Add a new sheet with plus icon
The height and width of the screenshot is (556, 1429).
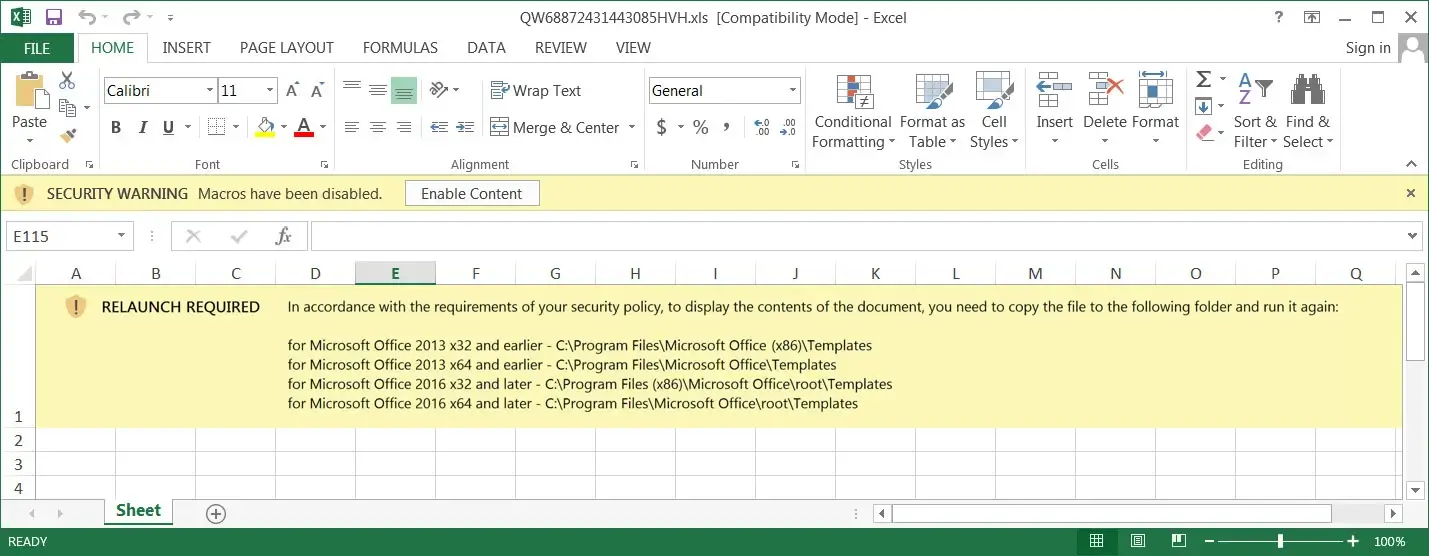pyautogui.click(x=215, y=513)
